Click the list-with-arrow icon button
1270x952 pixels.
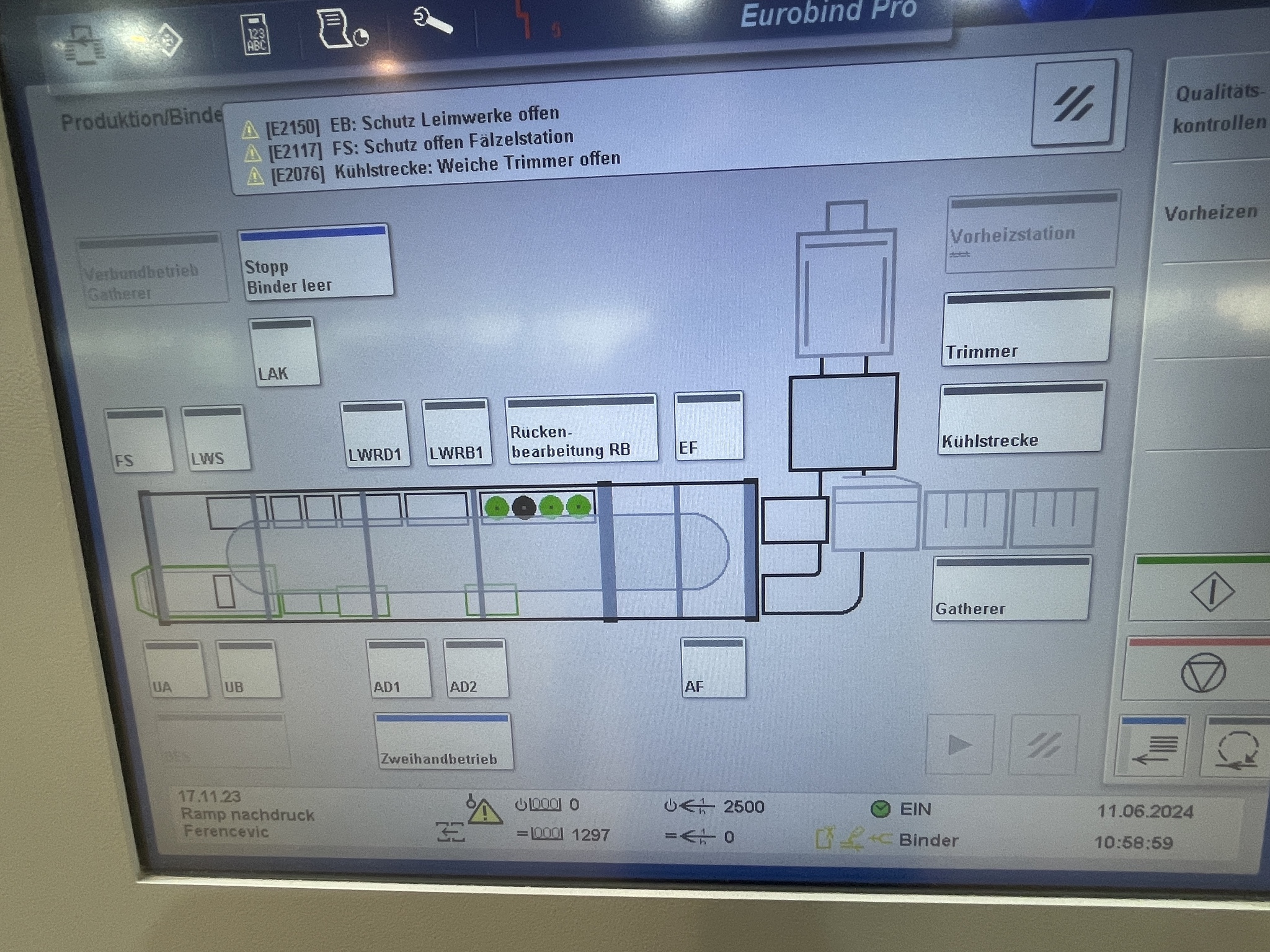click(1152, 746)
